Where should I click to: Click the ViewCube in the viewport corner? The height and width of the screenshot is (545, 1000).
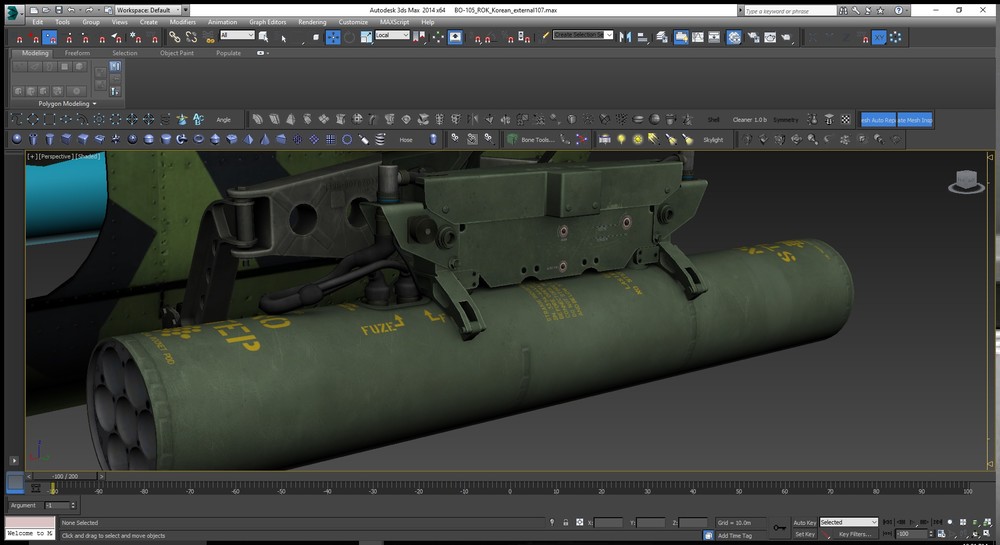[x=965, y=181]
